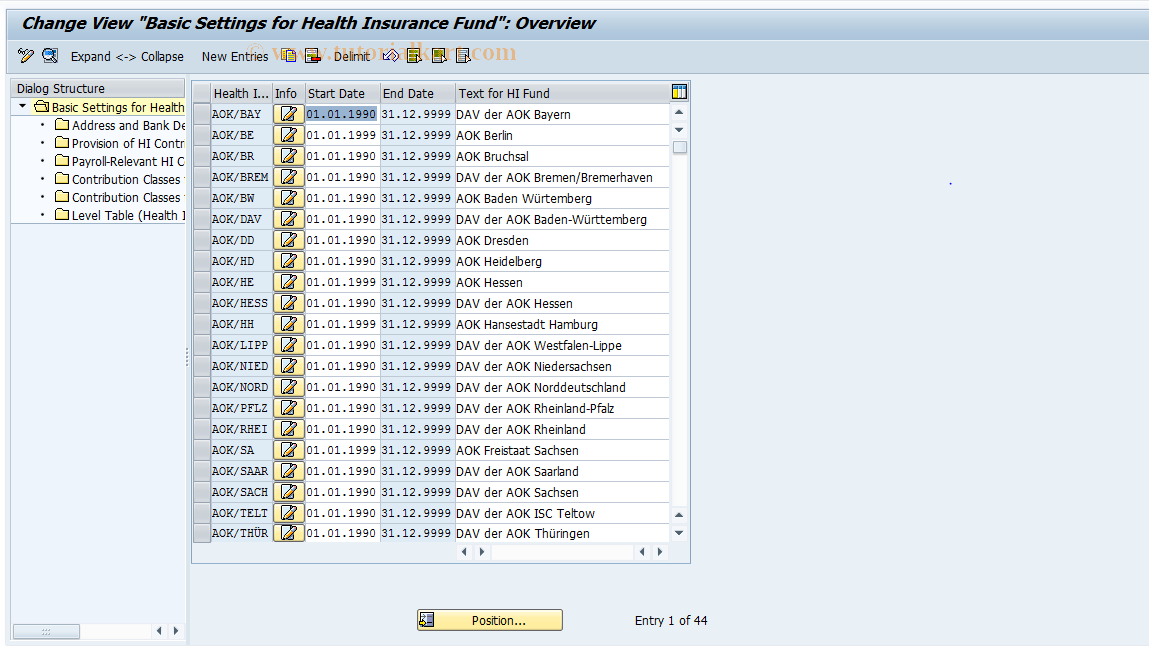
Task: Open Info edit icon for AOK/DAV
Action: pyautogui.click(x=289, y=219)
